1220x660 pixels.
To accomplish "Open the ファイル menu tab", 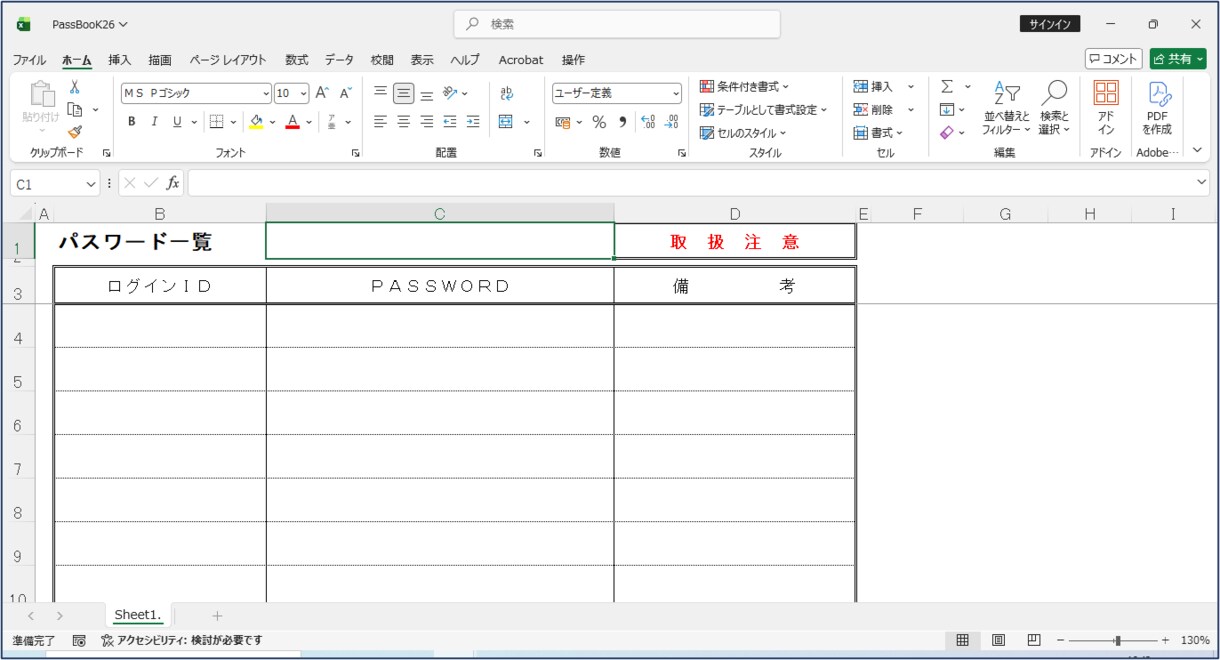I will point(29,60).
